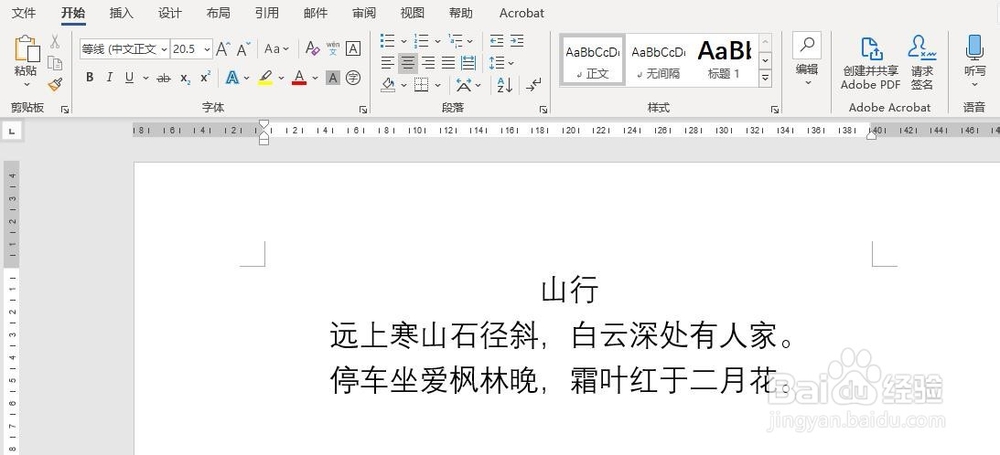This screenshot has height=455, width=1000.
Task: Expand the paste options arrow
Action: [x=26, y=84]
